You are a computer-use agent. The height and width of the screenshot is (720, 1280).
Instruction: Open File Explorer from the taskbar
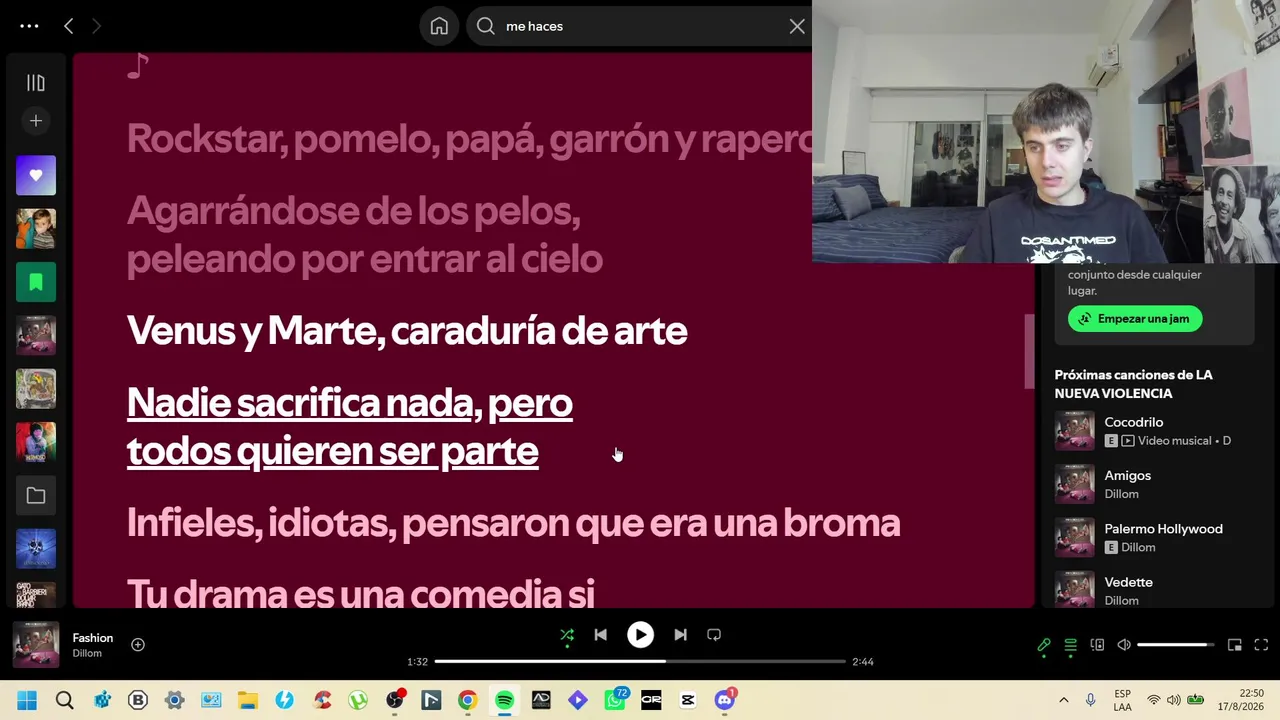pos(248,701)
